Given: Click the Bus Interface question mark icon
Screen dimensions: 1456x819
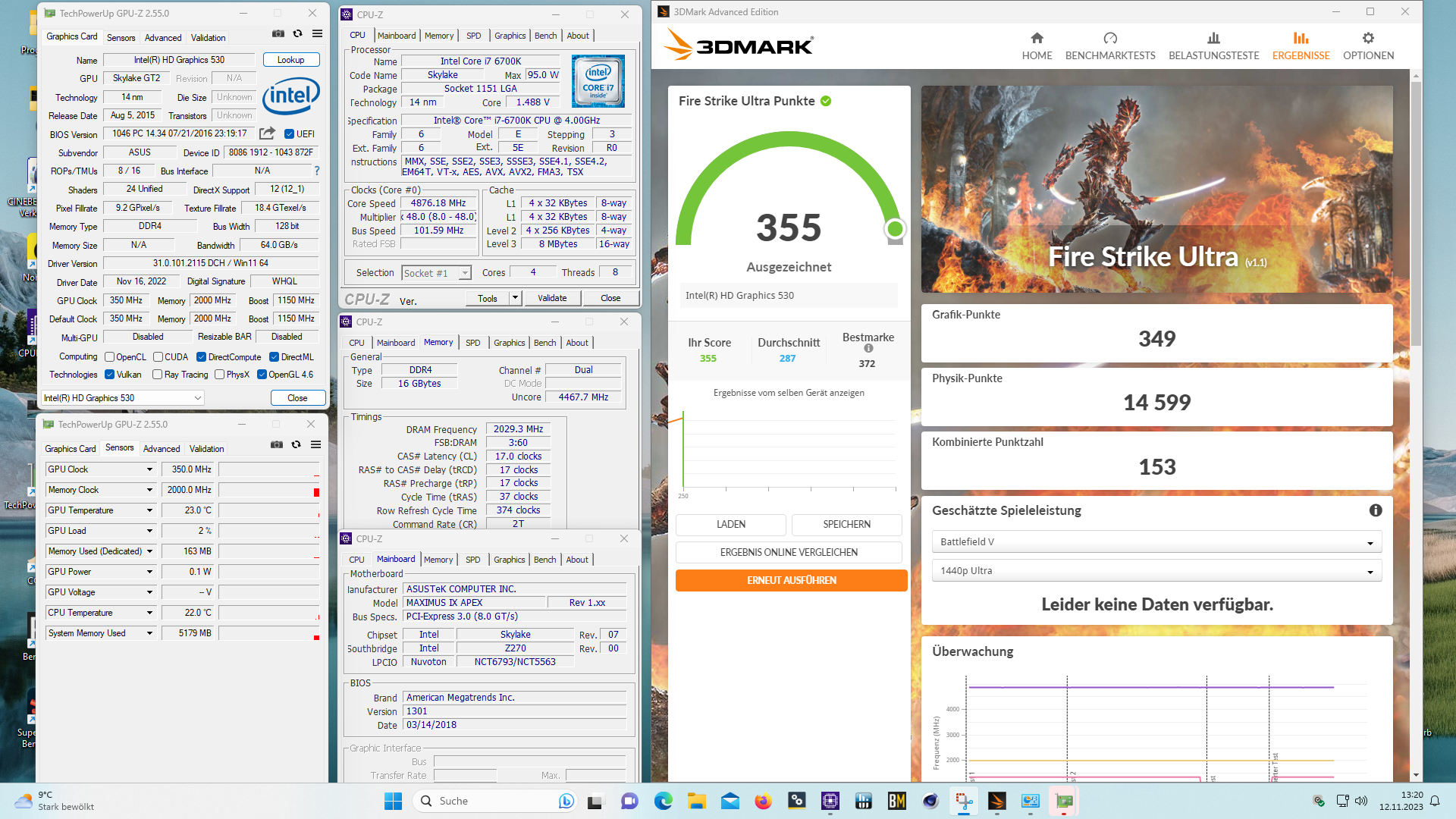Looking at the screenshot, I should coord(317,171).
